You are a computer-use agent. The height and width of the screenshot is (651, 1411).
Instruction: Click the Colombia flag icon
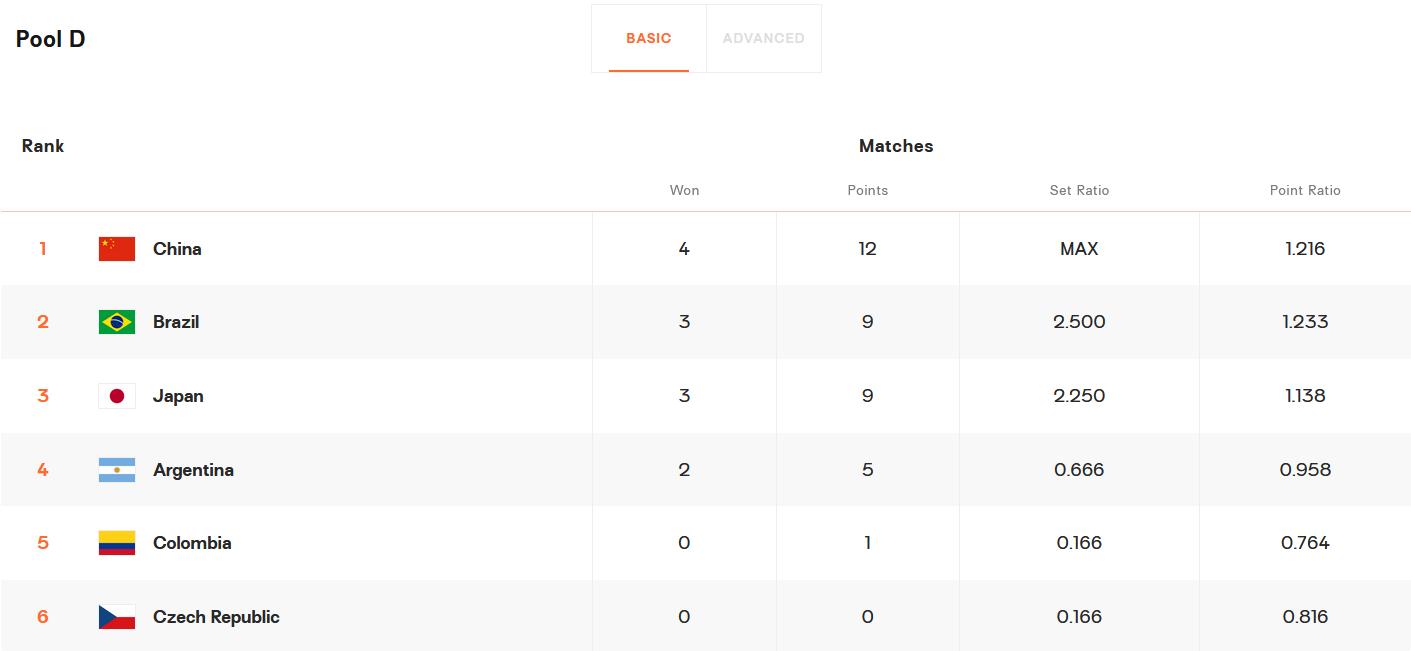click(117, 543)
